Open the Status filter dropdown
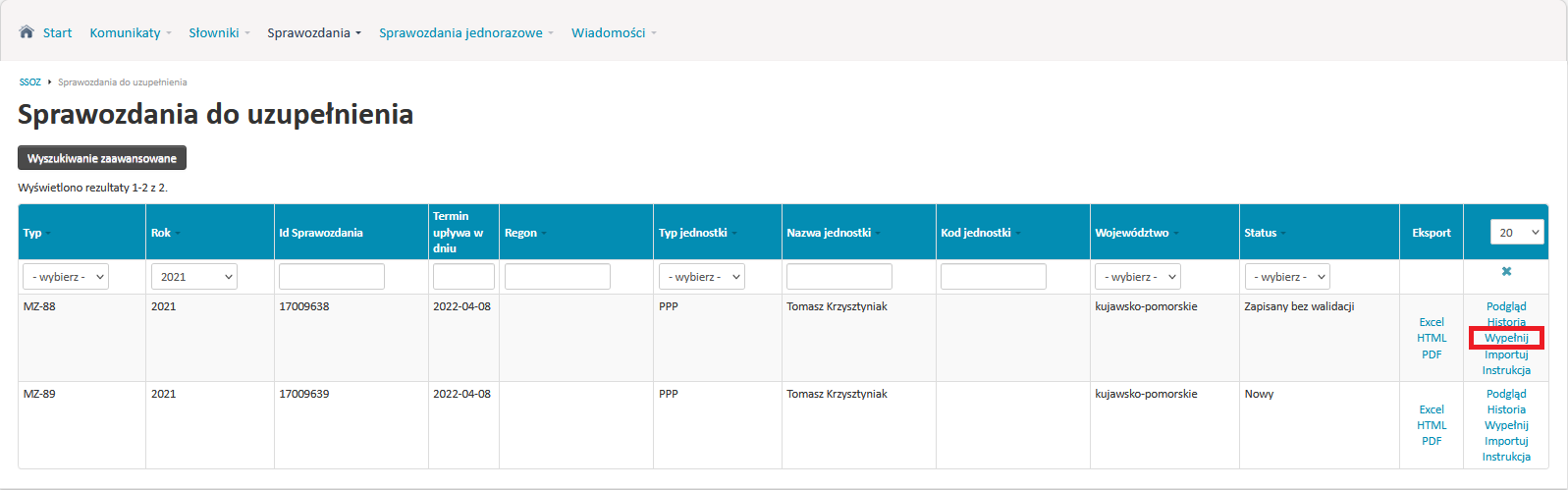The image size is (1568, 490). tap(1287, 277)
